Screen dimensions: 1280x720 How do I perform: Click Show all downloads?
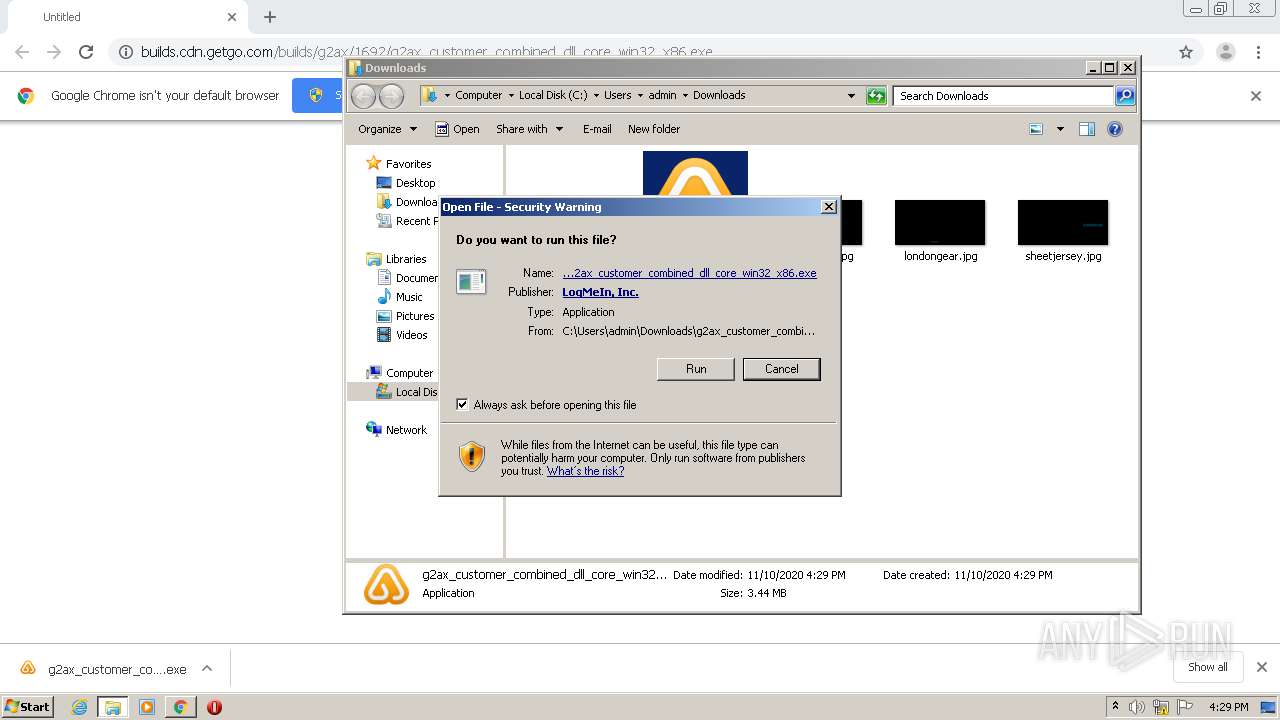click(x=1207, y=667)
